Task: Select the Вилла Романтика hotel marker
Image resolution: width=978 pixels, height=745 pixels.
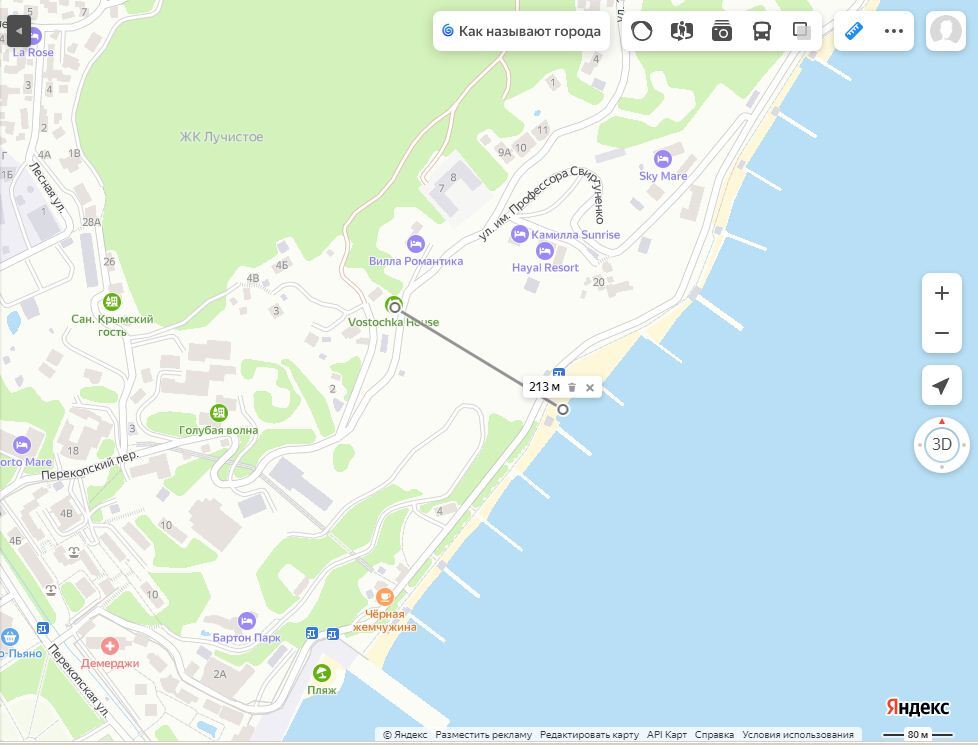Action: click(x=415, y=244)
